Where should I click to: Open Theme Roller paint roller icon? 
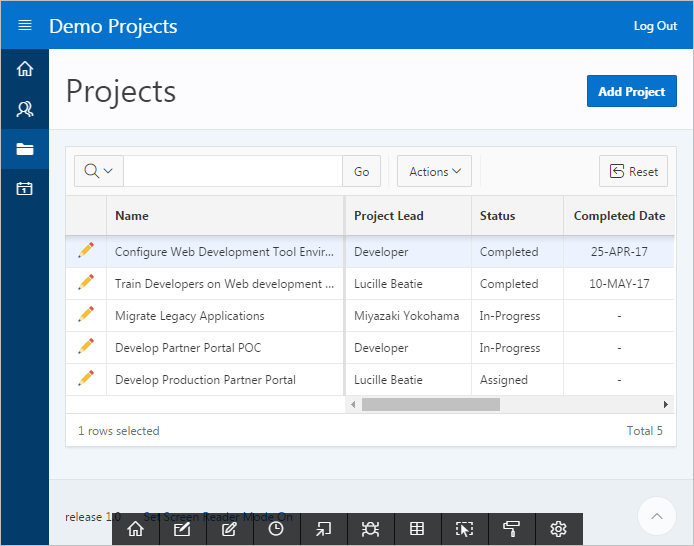(x=511, y=529)
